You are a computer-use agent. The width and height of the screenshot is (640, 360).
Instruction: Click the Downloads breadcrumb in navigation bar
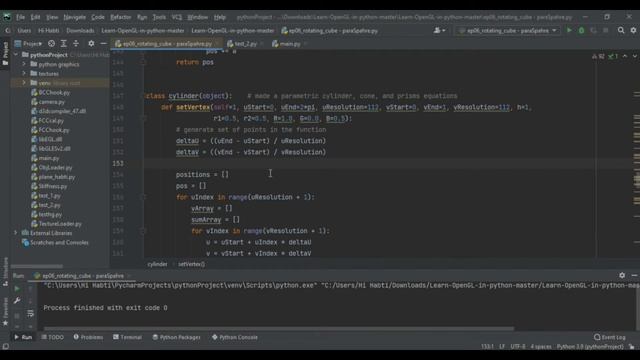pyautogui.click(x=80, y=31)
